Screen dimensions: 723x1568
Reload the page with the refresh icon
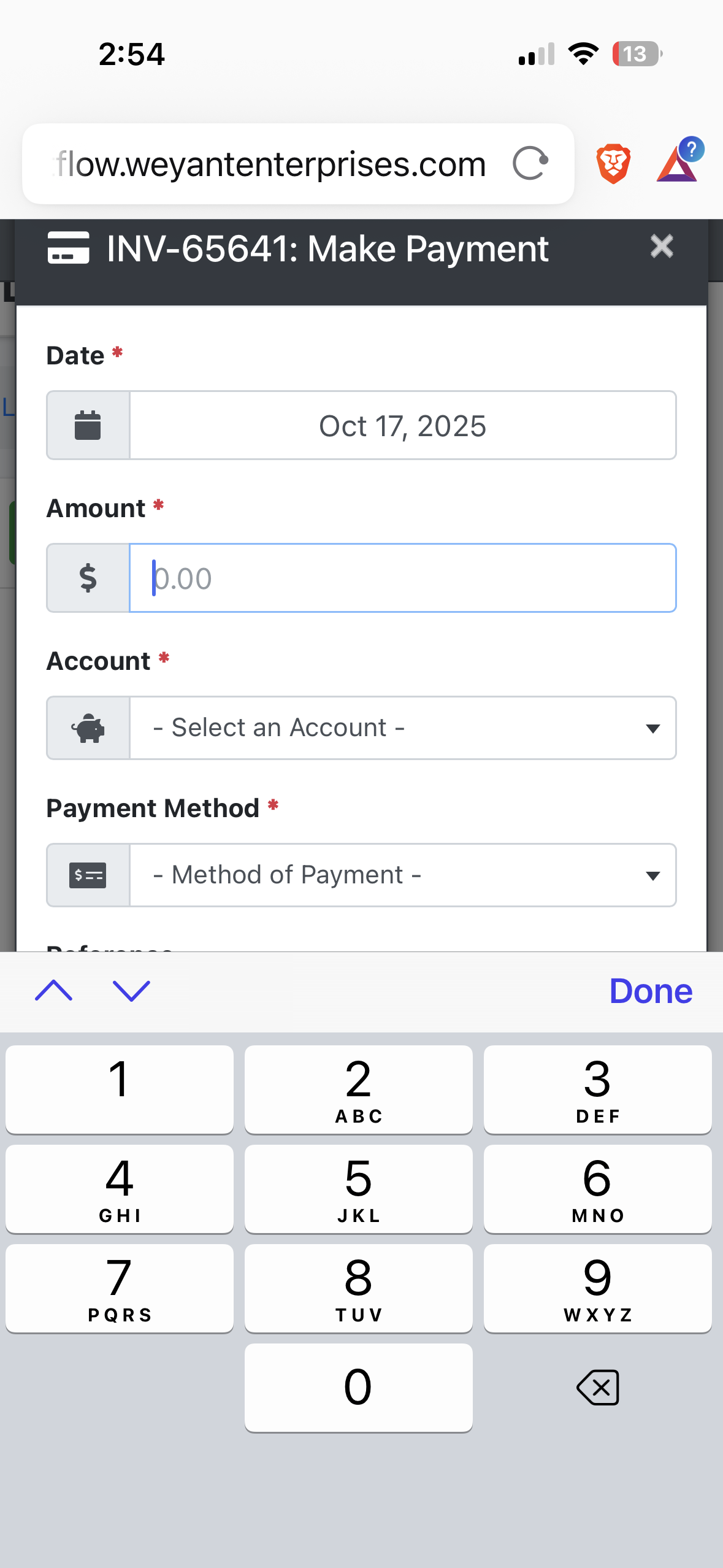tap(530, 164)
